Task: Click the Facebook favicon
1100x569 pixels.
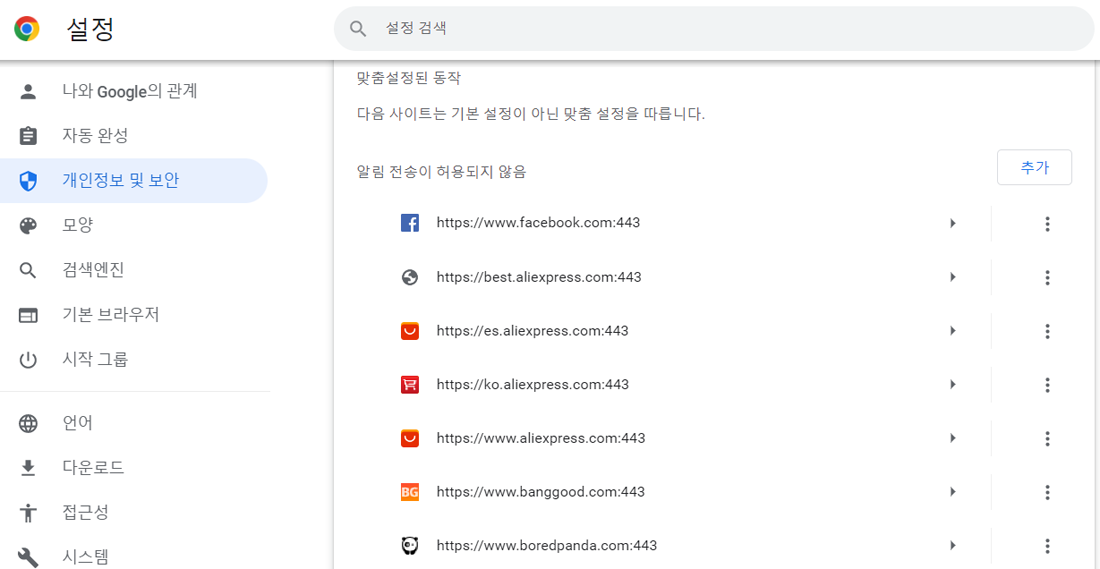Action: pyautogui.click(x=410, y=224)
